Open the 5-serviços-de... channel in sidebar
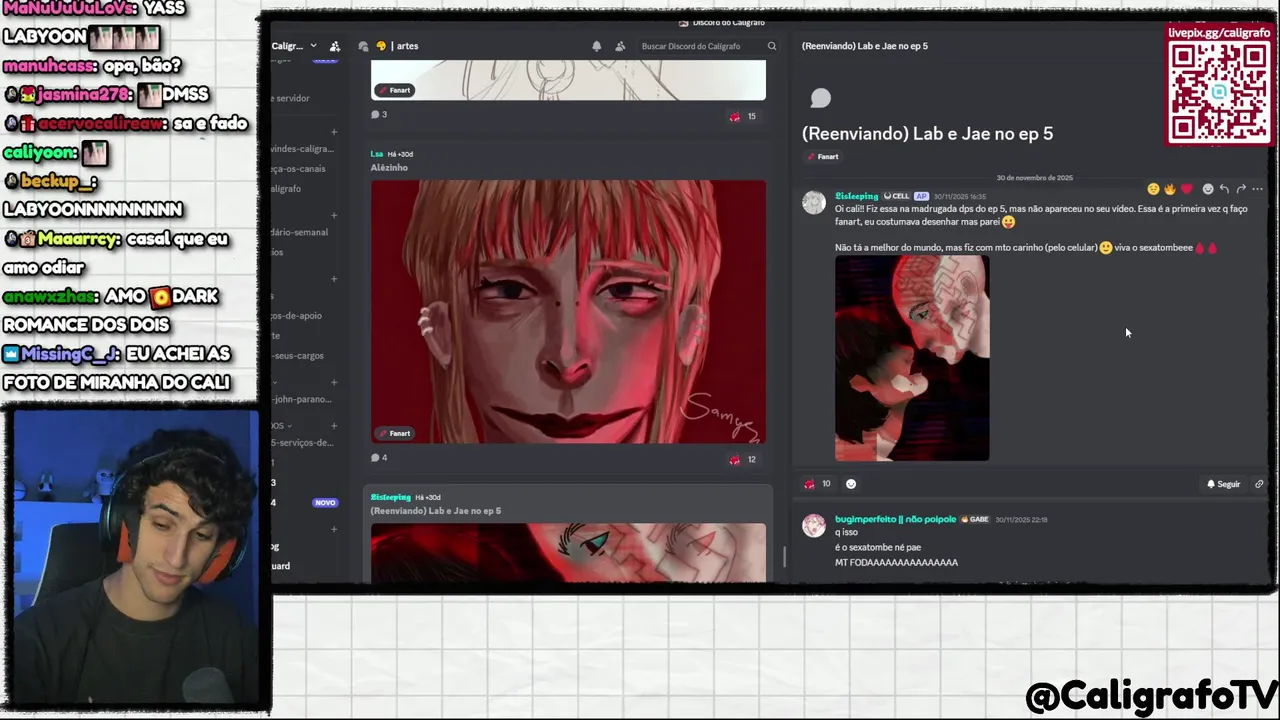The height and width of the screenshot is (720, 1280). tap(302, 442)
